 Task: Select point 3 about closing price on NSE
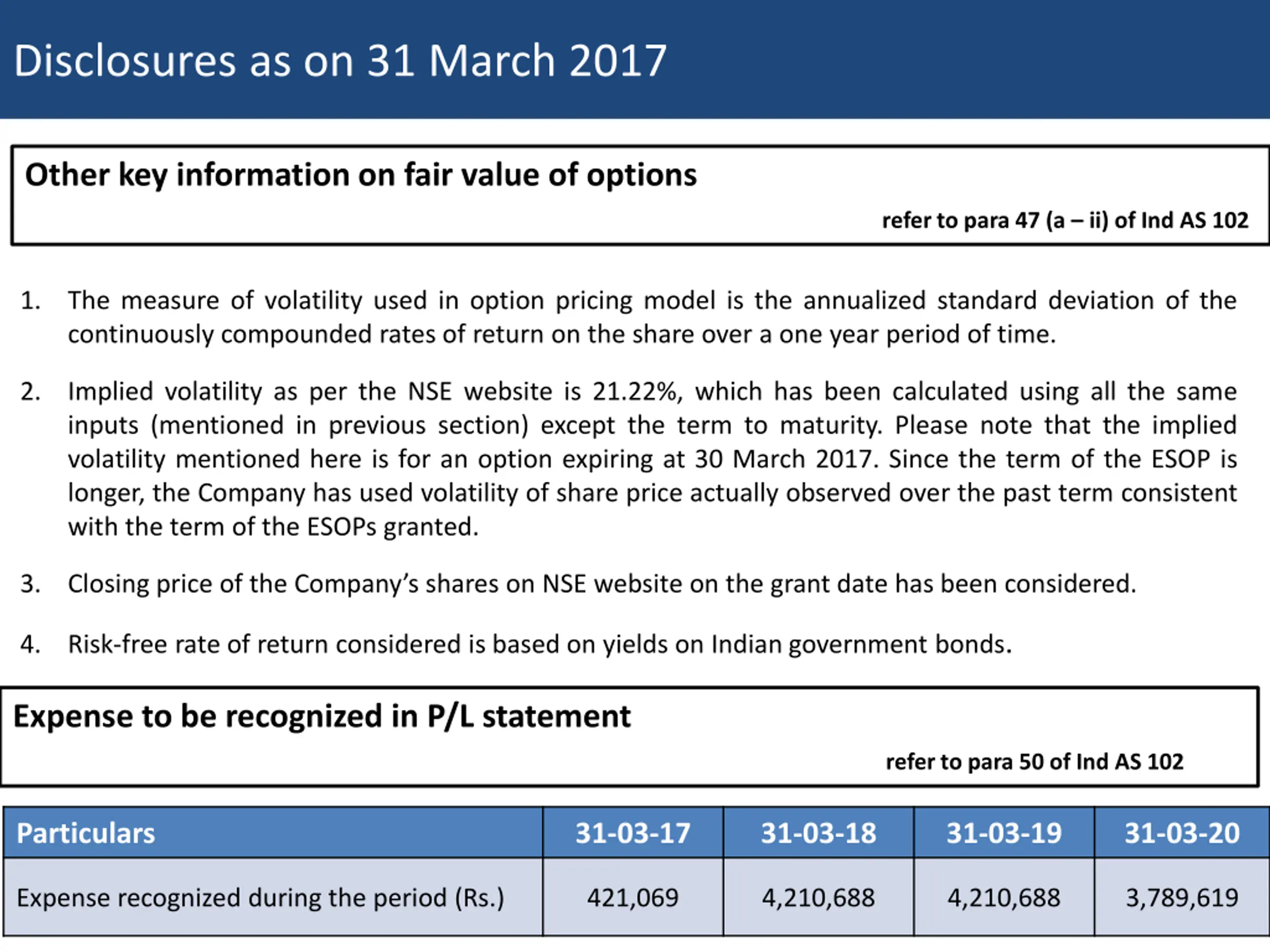602,584
